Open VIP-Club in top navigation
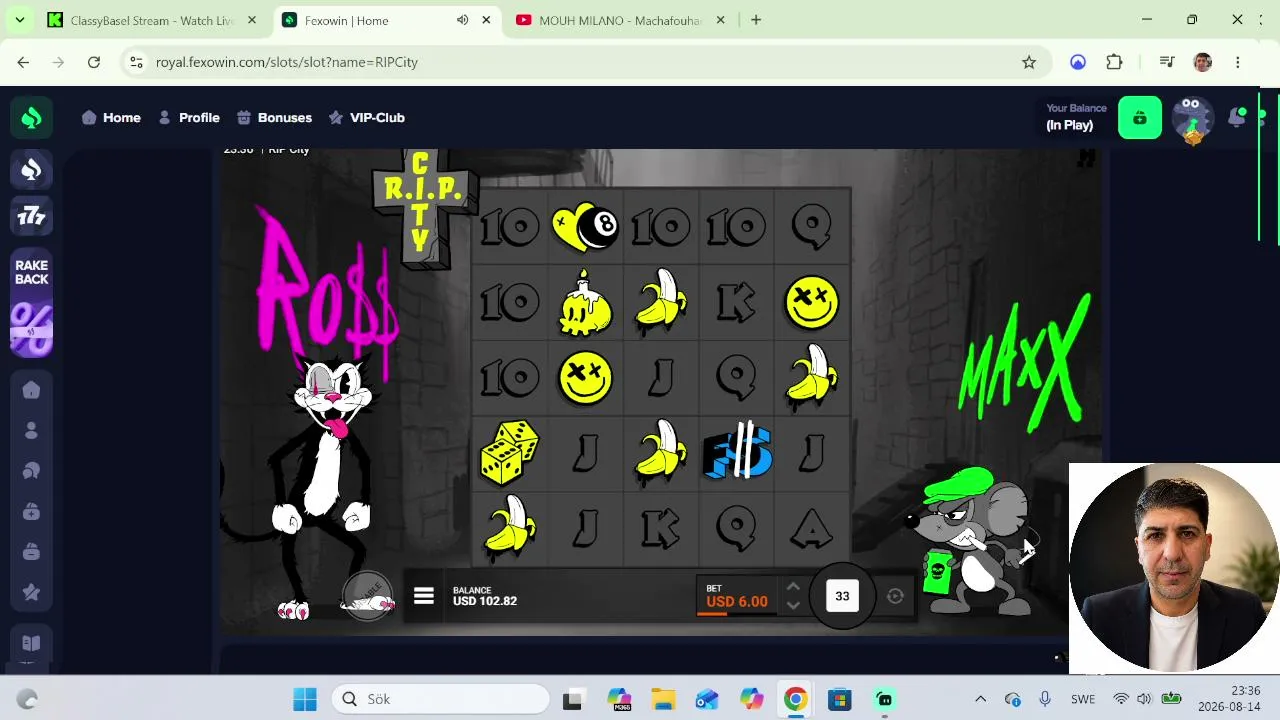This screenshot has height=720, width=1280. pyautogui.click(x=367, y=118)
